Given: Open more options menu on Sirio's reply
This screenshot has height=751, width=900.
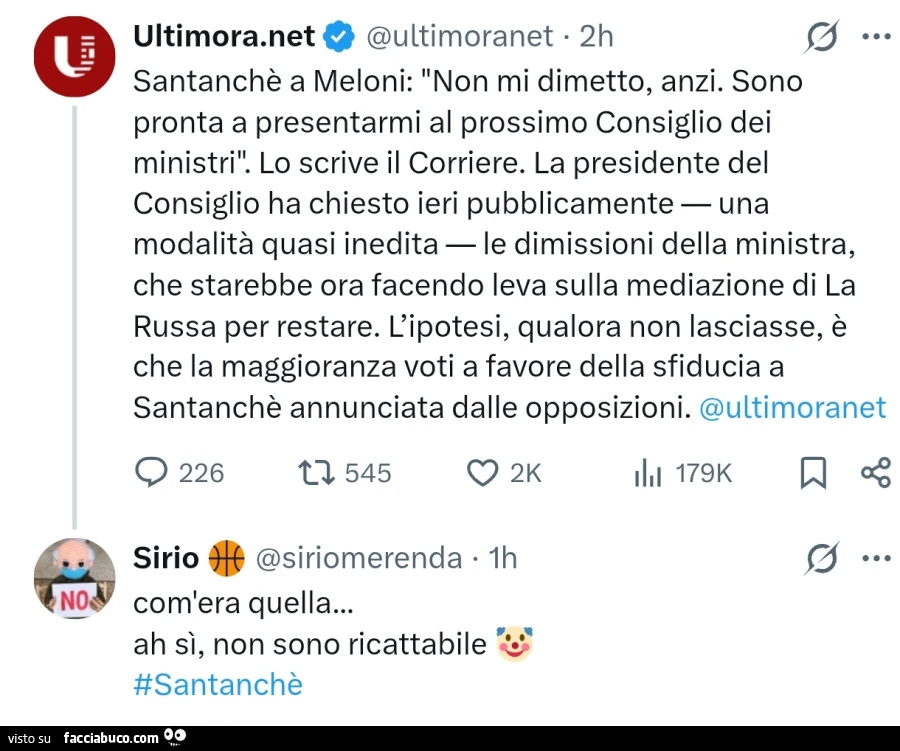Looking at the screenshot, I should pos(876,558).
